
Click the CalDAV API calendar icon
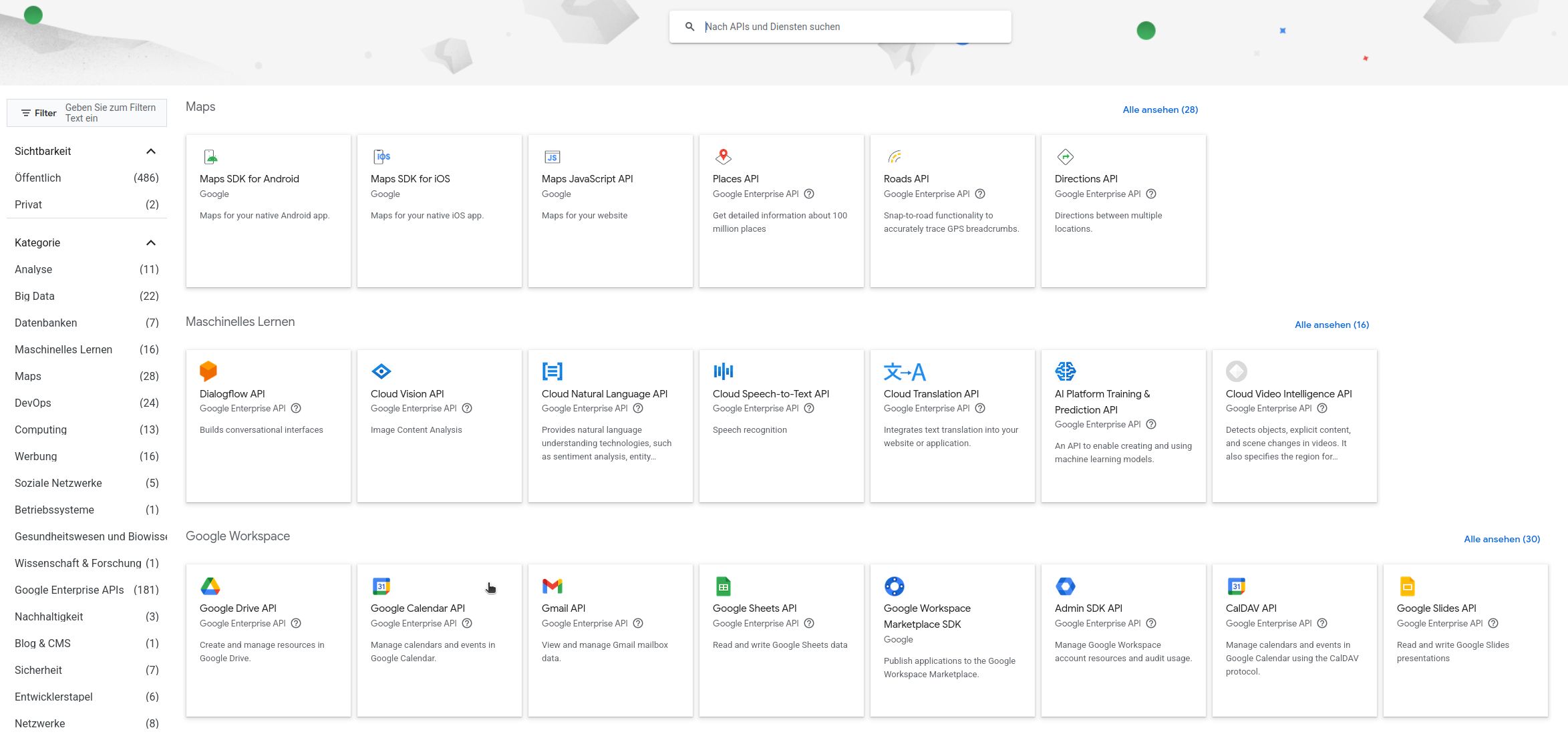tap(1237, 586)
